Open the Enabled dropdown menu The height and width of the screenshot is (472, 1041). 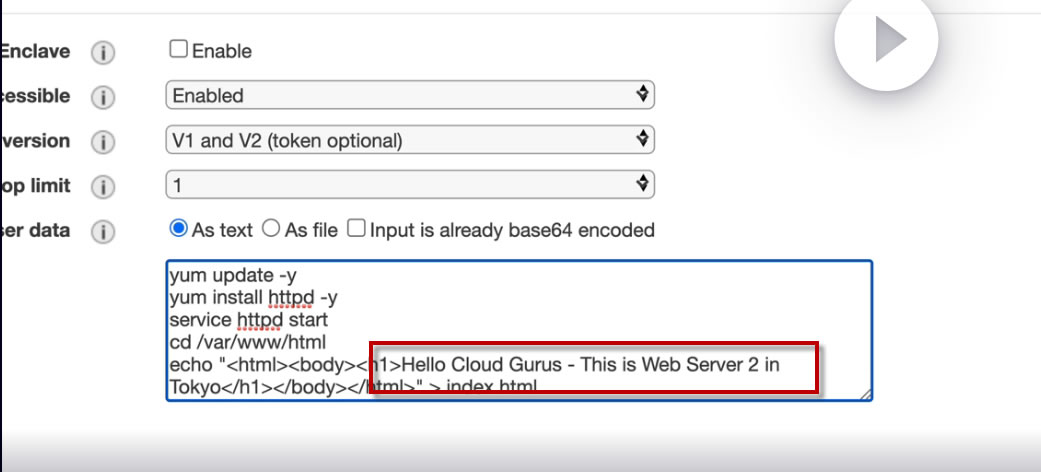[x=410, y=95]
